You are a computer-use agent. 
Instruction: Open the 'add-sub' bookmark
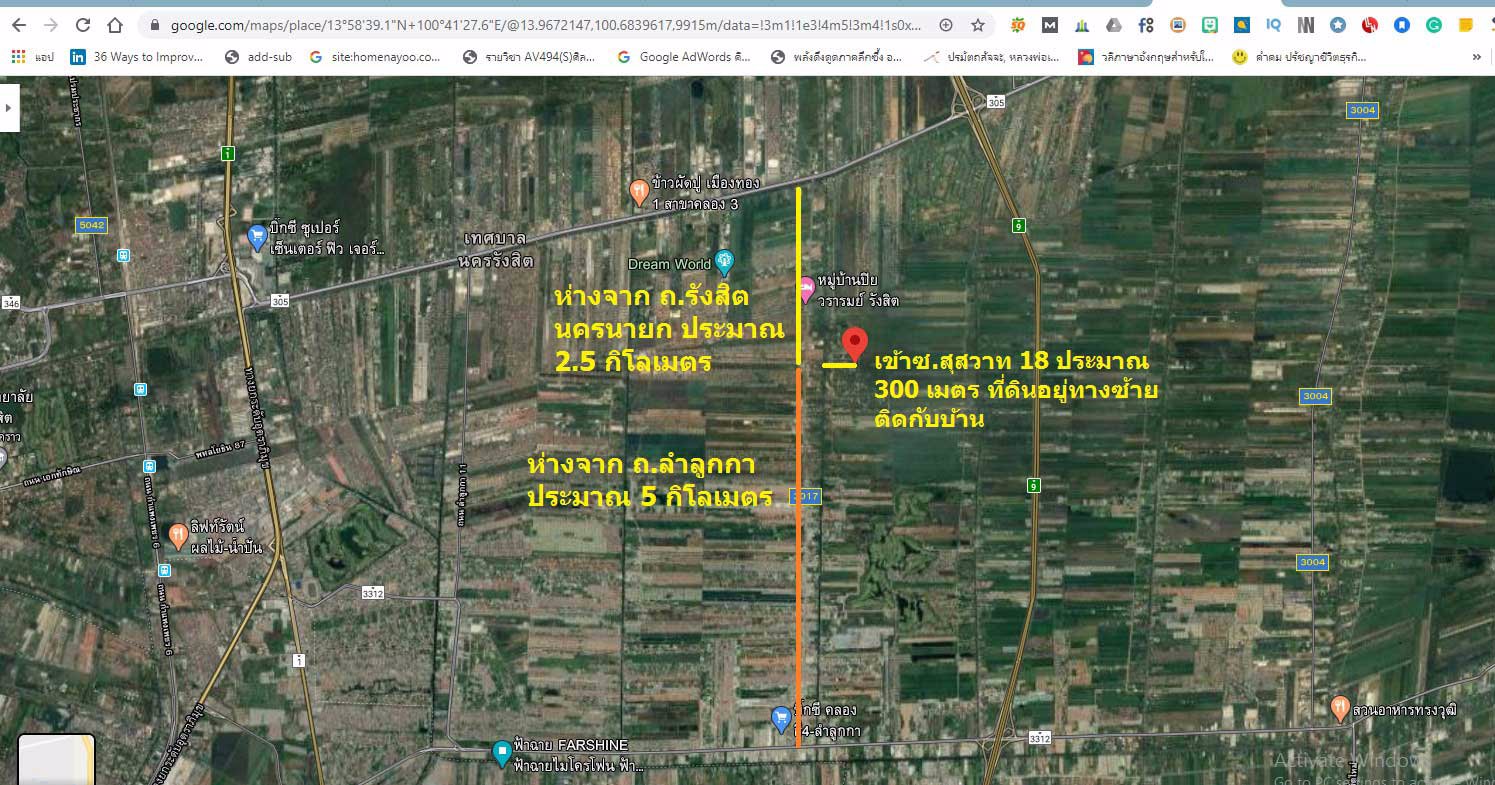258,57
